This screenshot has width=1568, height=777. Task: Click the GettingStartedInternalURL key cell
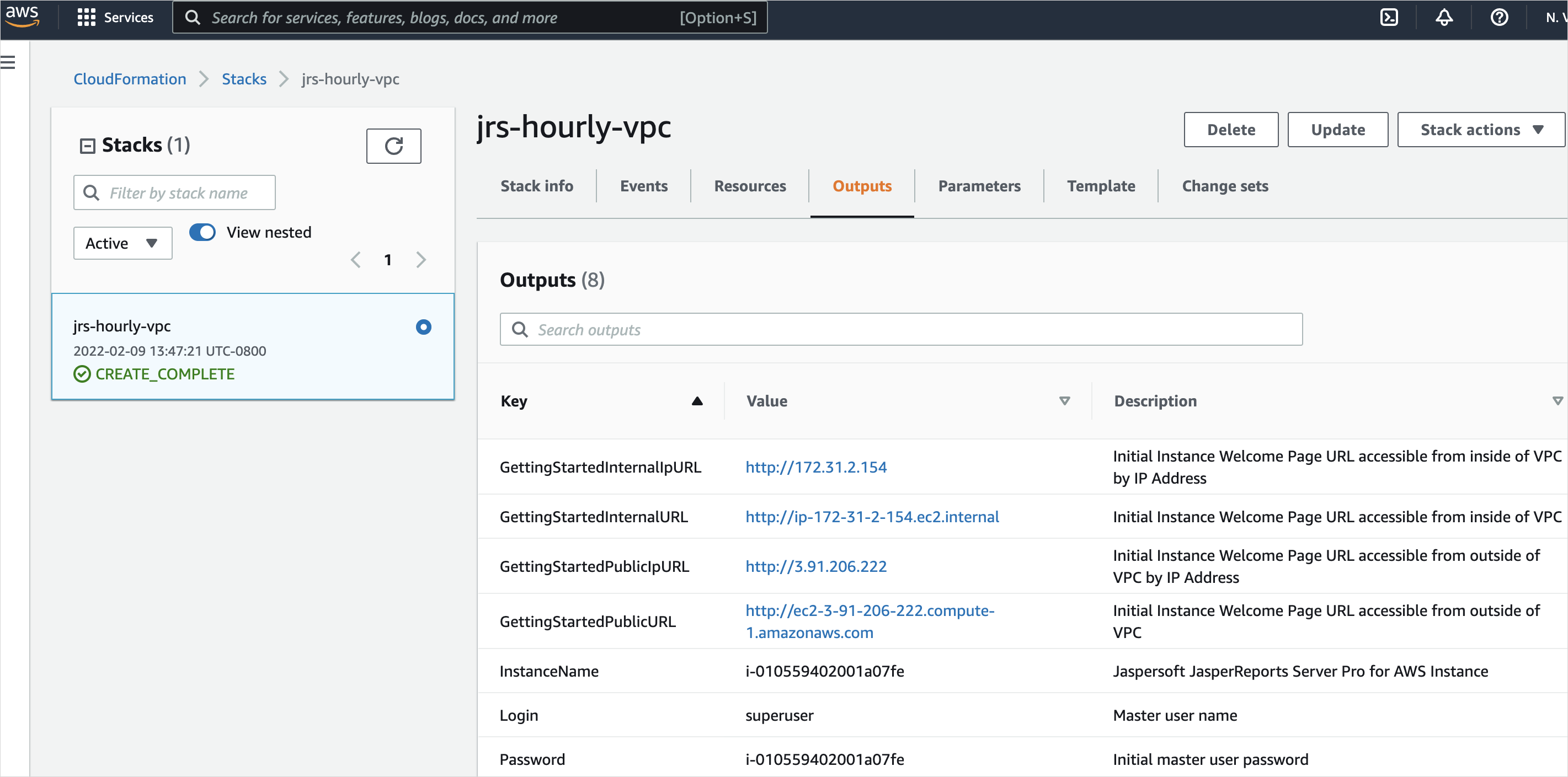[594, 517]
